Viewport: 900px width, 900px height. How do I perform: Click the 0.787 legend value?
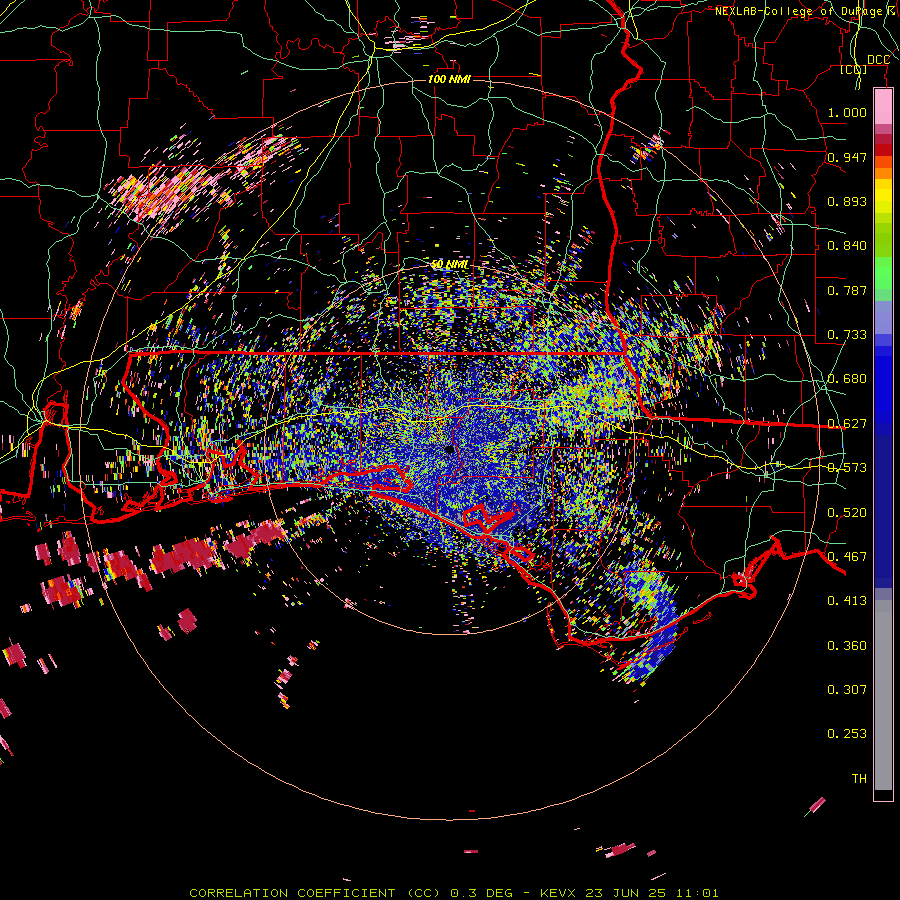[x=847, y=290]
